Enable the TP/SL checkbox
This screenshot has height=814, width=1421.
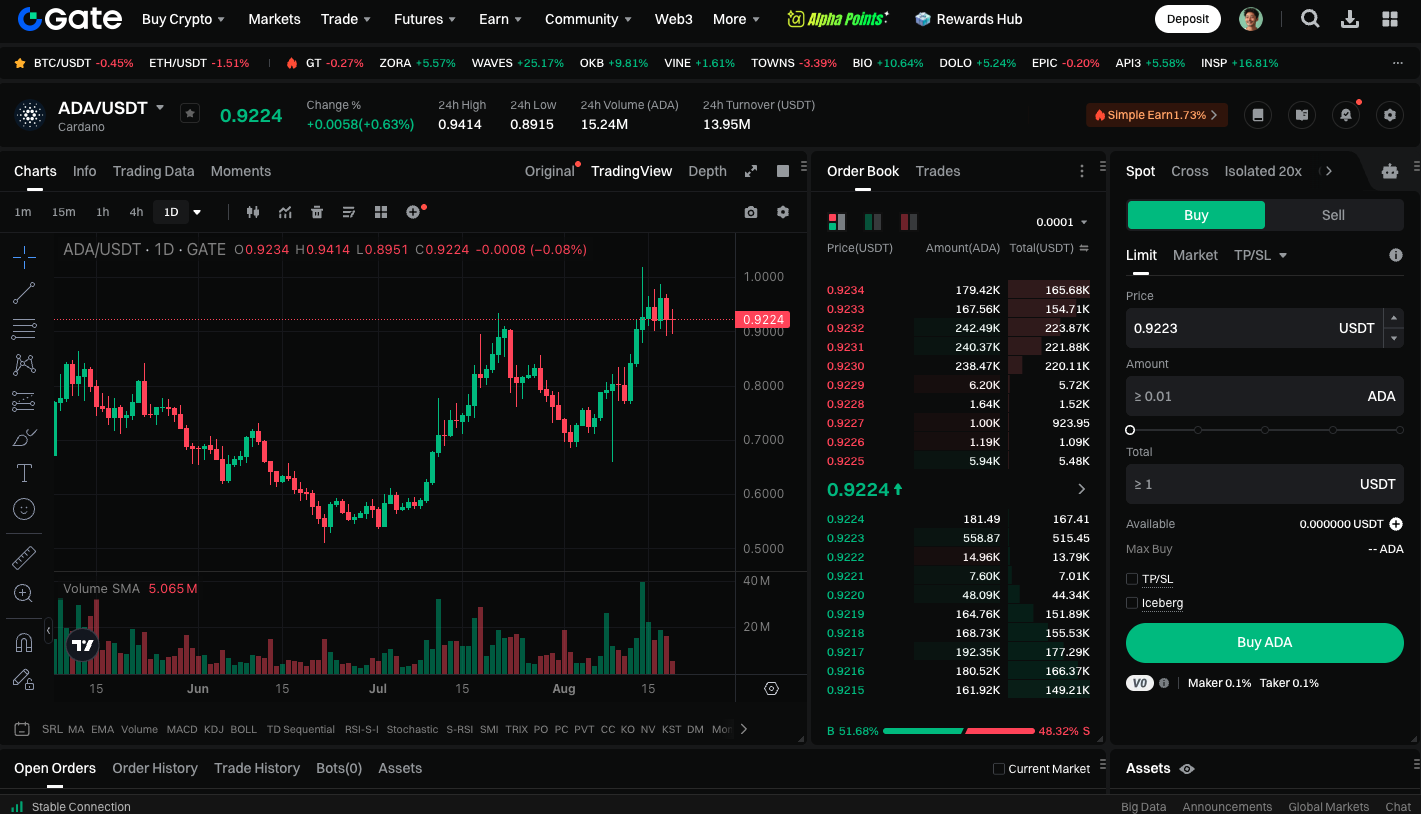click(x=1132, y=579)
